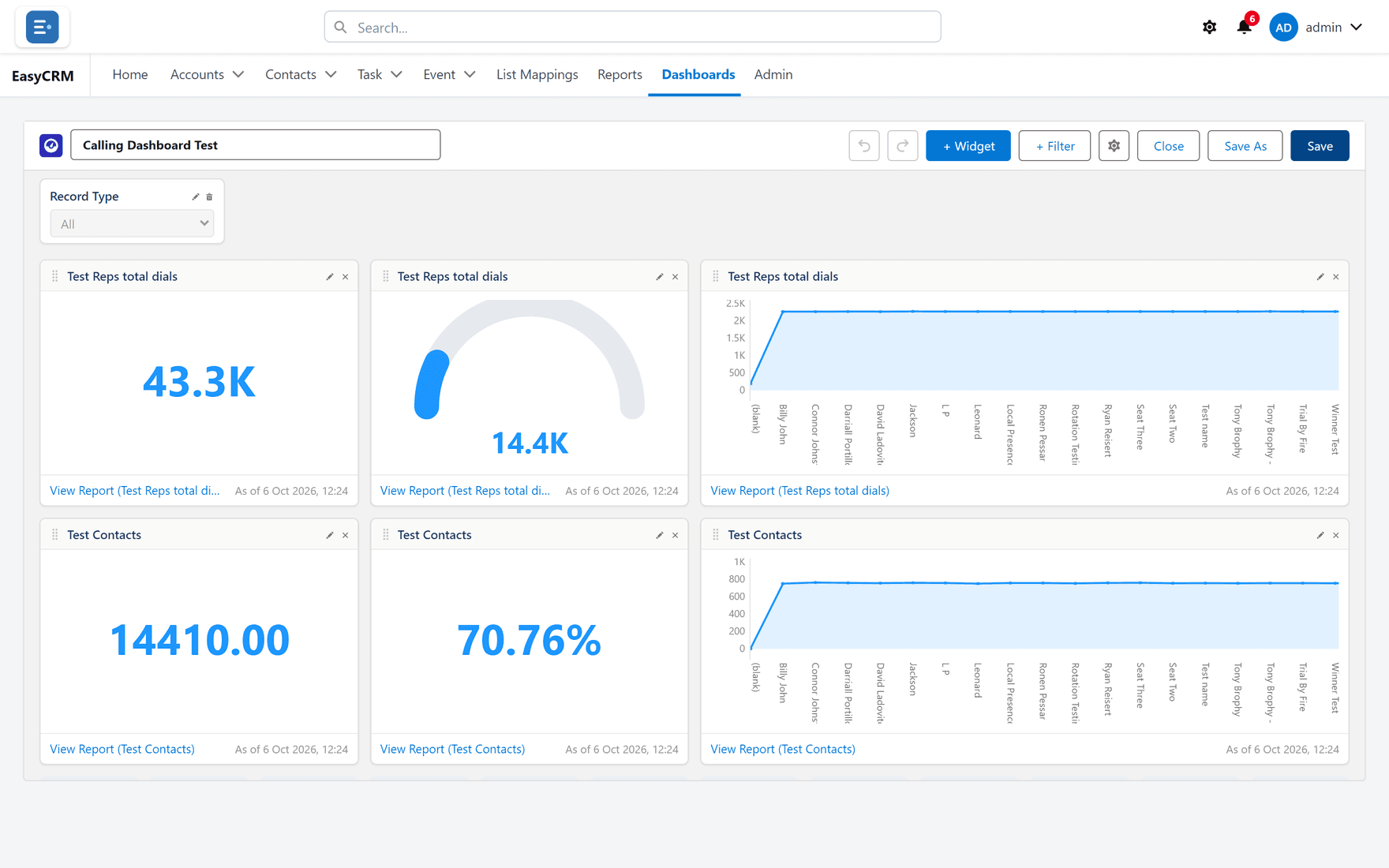Remove the 43.3K Test Reps widget

tap(346, 277)
